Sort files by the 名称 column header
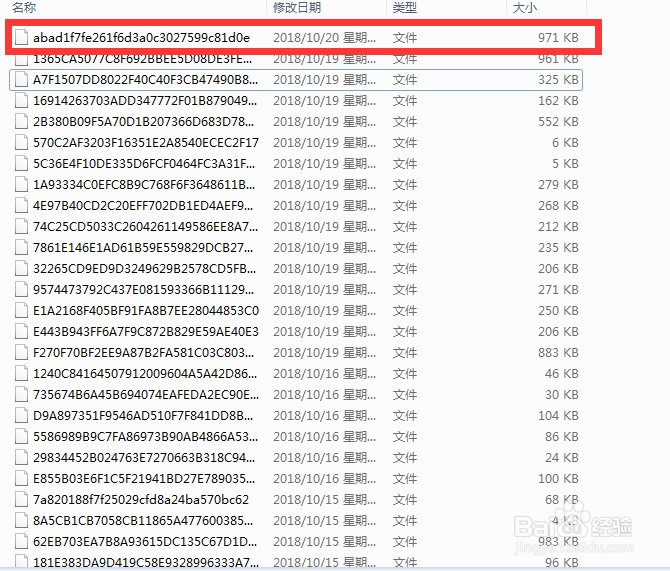The image size is (670, 571). point(24,7)
